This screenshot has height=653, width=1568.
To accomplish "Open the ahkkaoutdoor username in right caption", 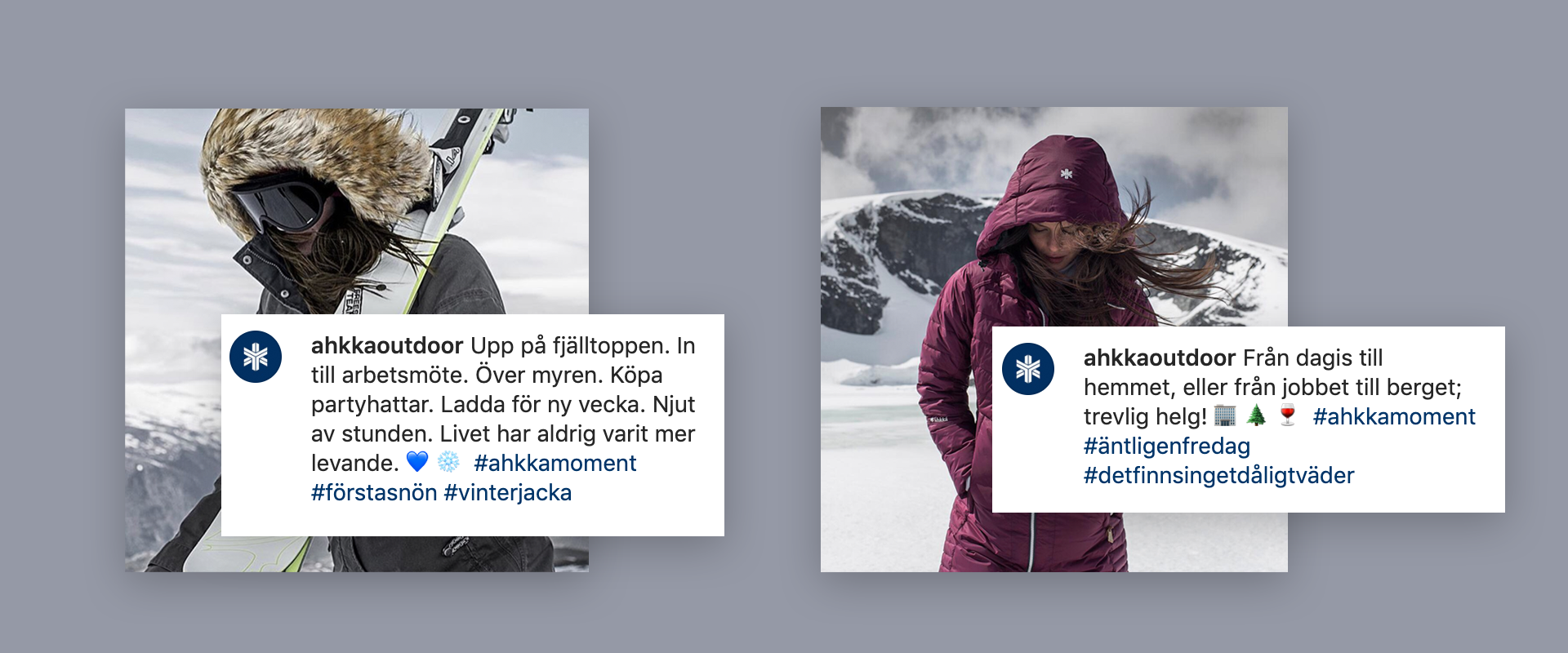I will (1160, 358).
